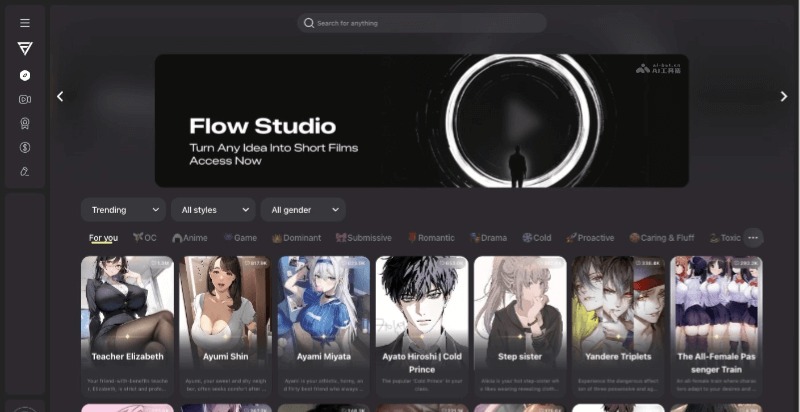
Task: Click the Access Now banner text
Action: point(226,161)
